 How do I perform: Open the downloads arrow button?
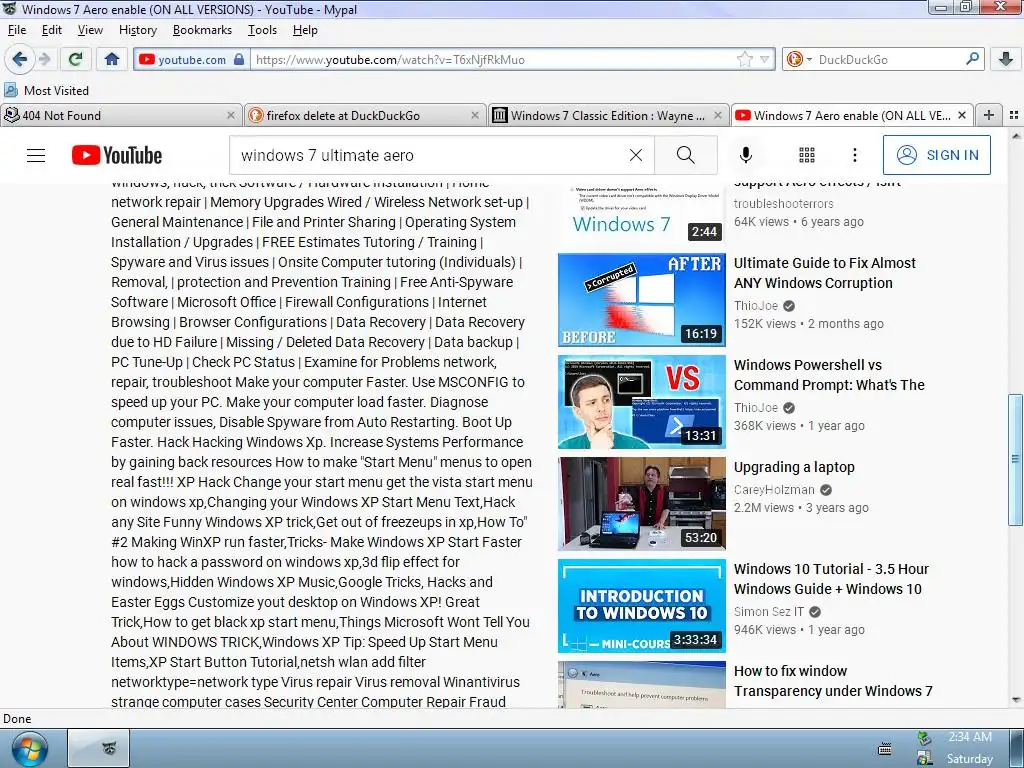point(1006,59)
